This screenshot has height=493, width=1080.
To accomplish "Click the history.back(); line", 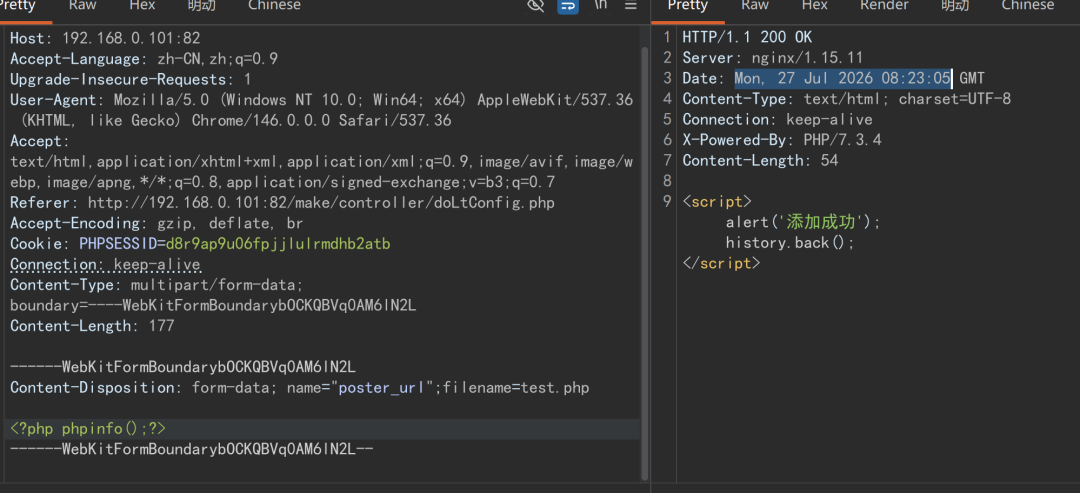I will [790, 243].
